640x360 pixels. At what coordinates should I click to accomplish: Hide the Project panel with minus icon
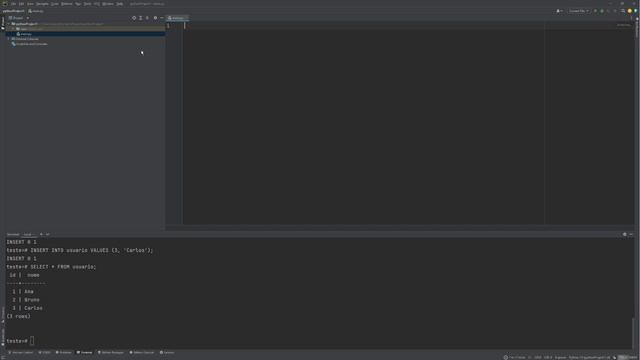tap(162, 18)
